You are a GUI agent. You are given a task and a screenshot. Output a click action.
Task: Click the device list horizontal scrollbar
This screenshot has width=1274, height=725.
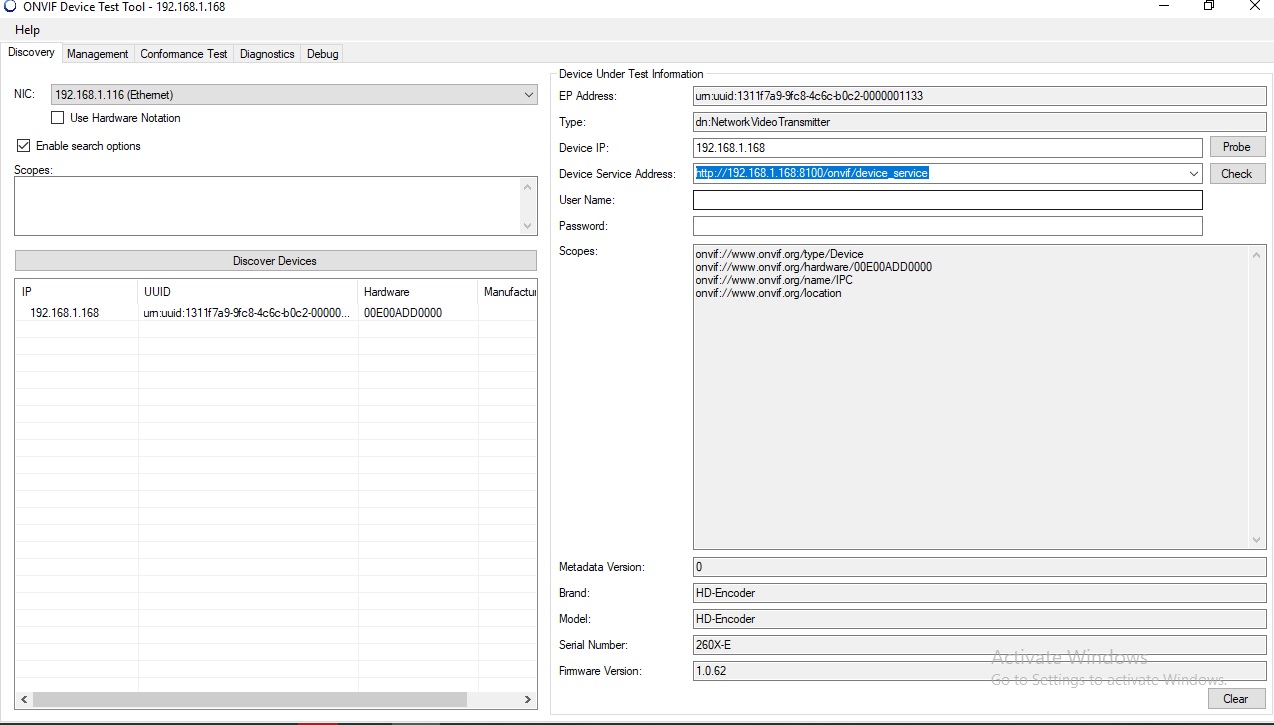coord(250,700)
